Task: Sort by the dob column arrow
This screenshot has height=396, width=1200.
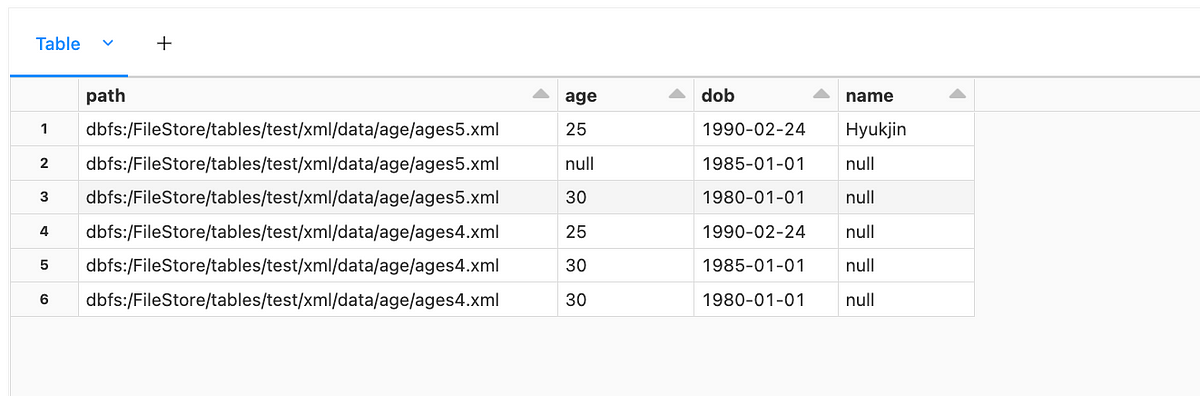Action: 821,95
